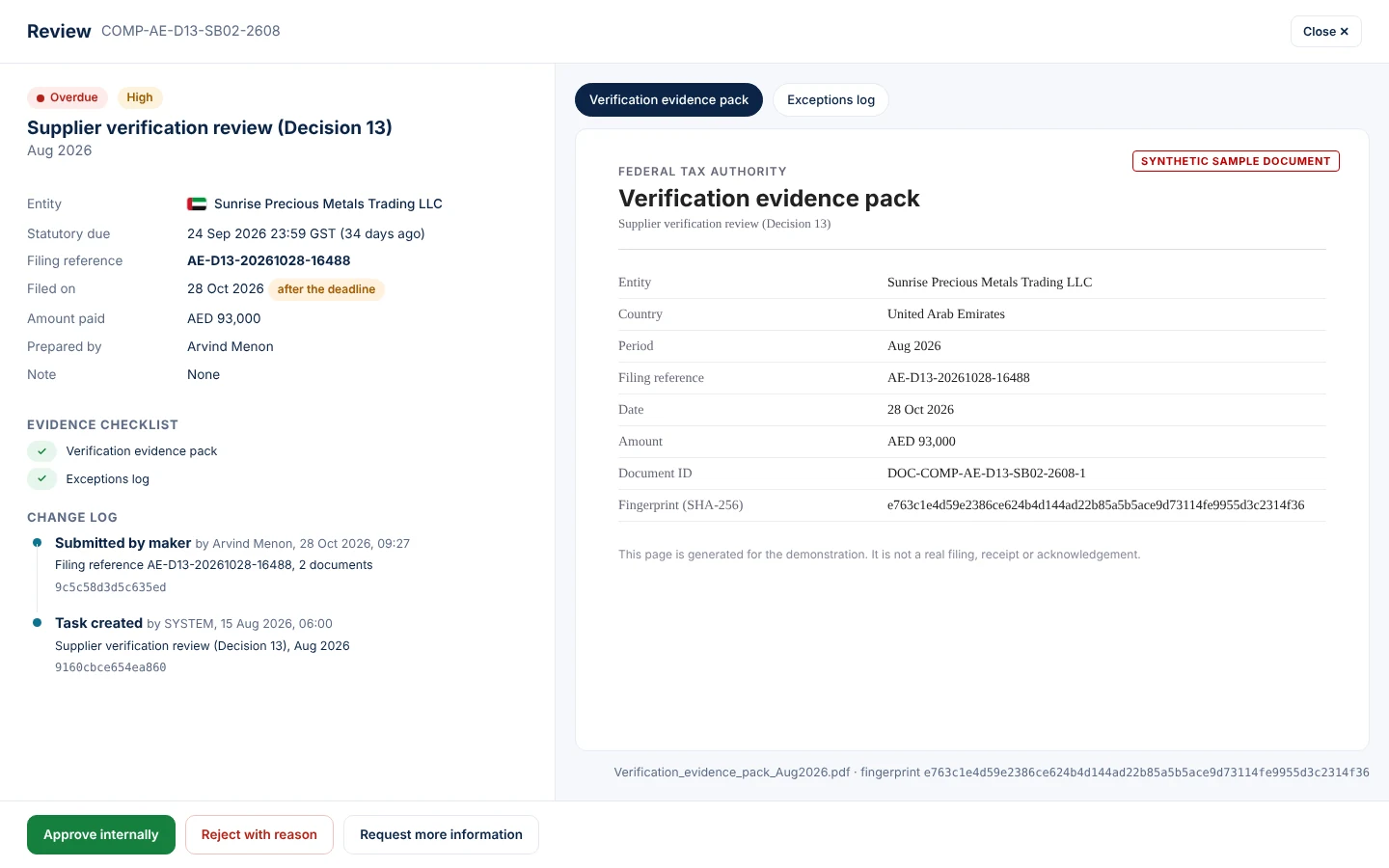Click the Task created timeline dot

pos(38,623)
